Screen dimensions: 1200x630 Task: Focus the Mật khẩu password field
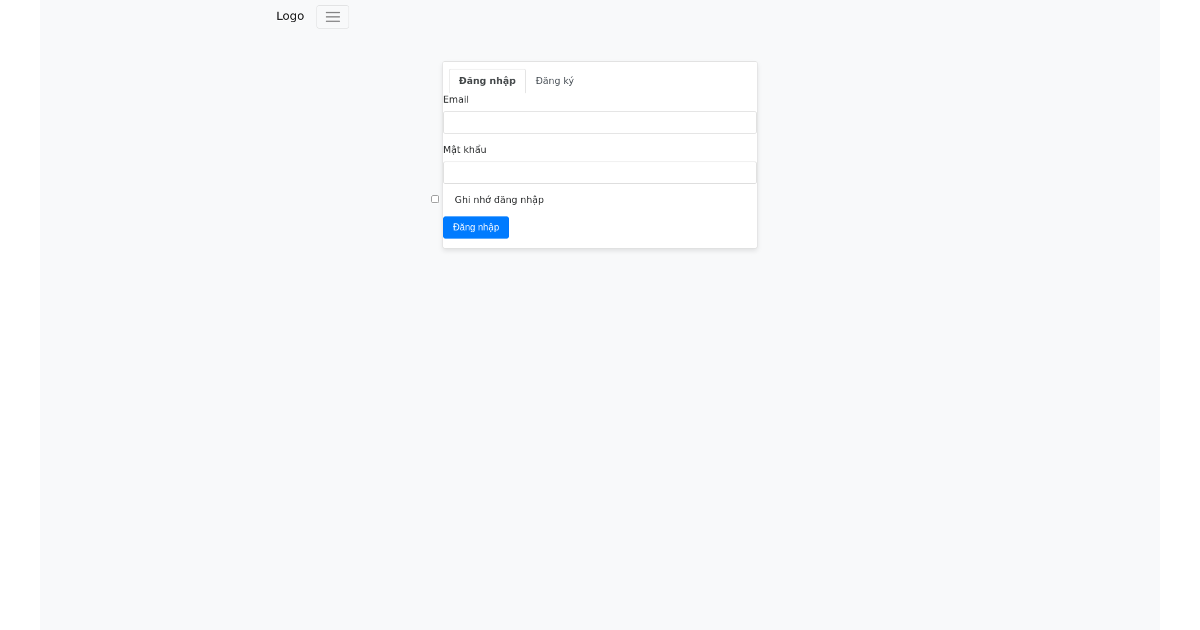599,171
